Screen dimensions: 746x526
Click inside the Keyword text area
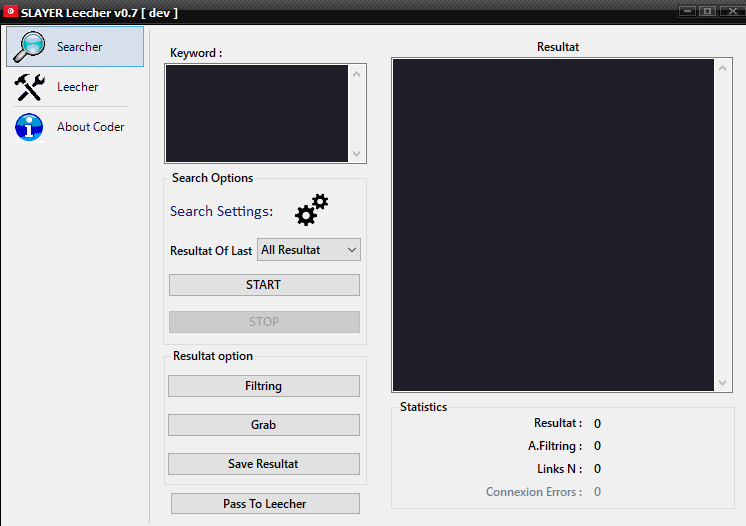(x=257, y=114)
